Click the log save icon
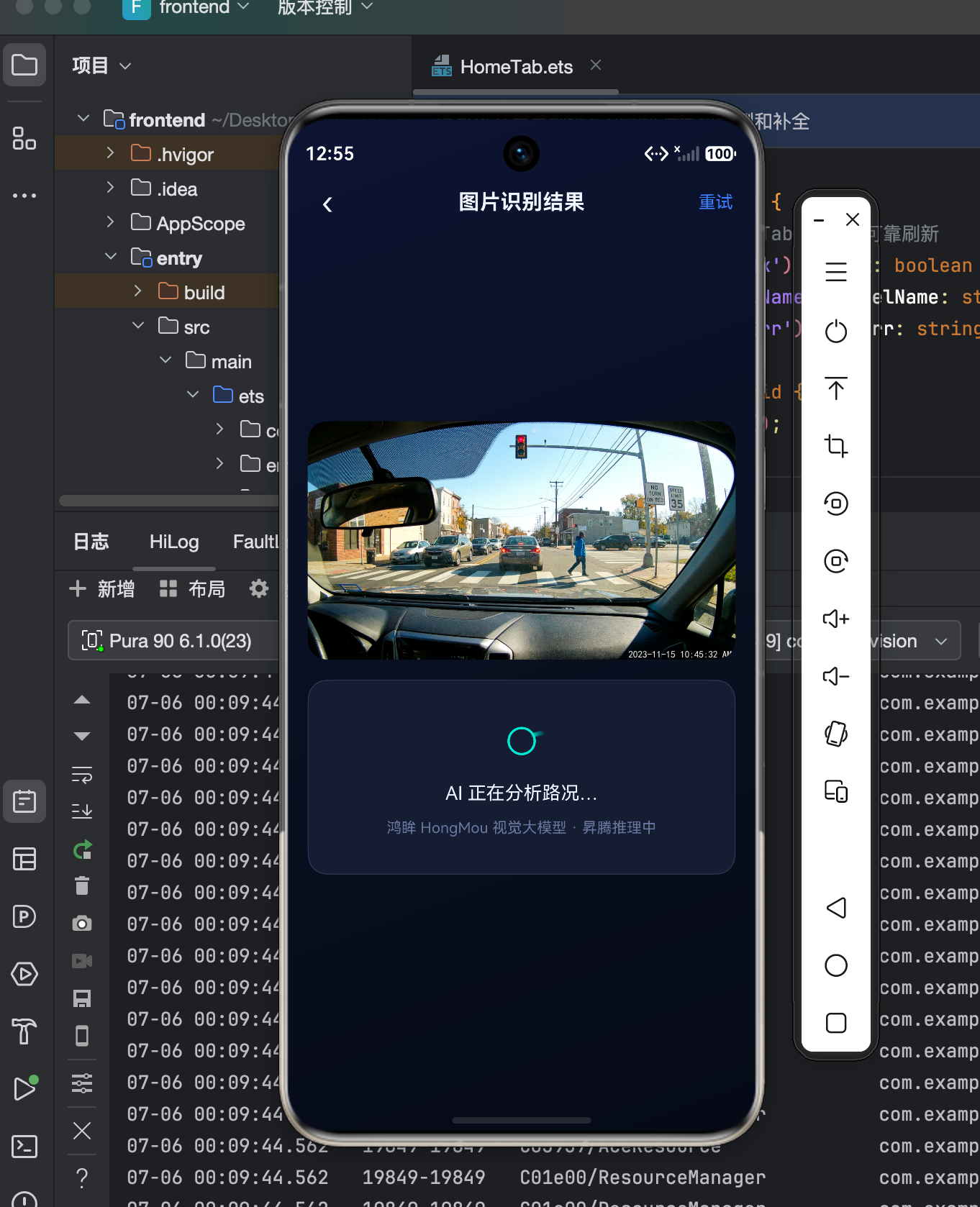The height and width of the screenshot is (1207, 980). coord(82,998)
